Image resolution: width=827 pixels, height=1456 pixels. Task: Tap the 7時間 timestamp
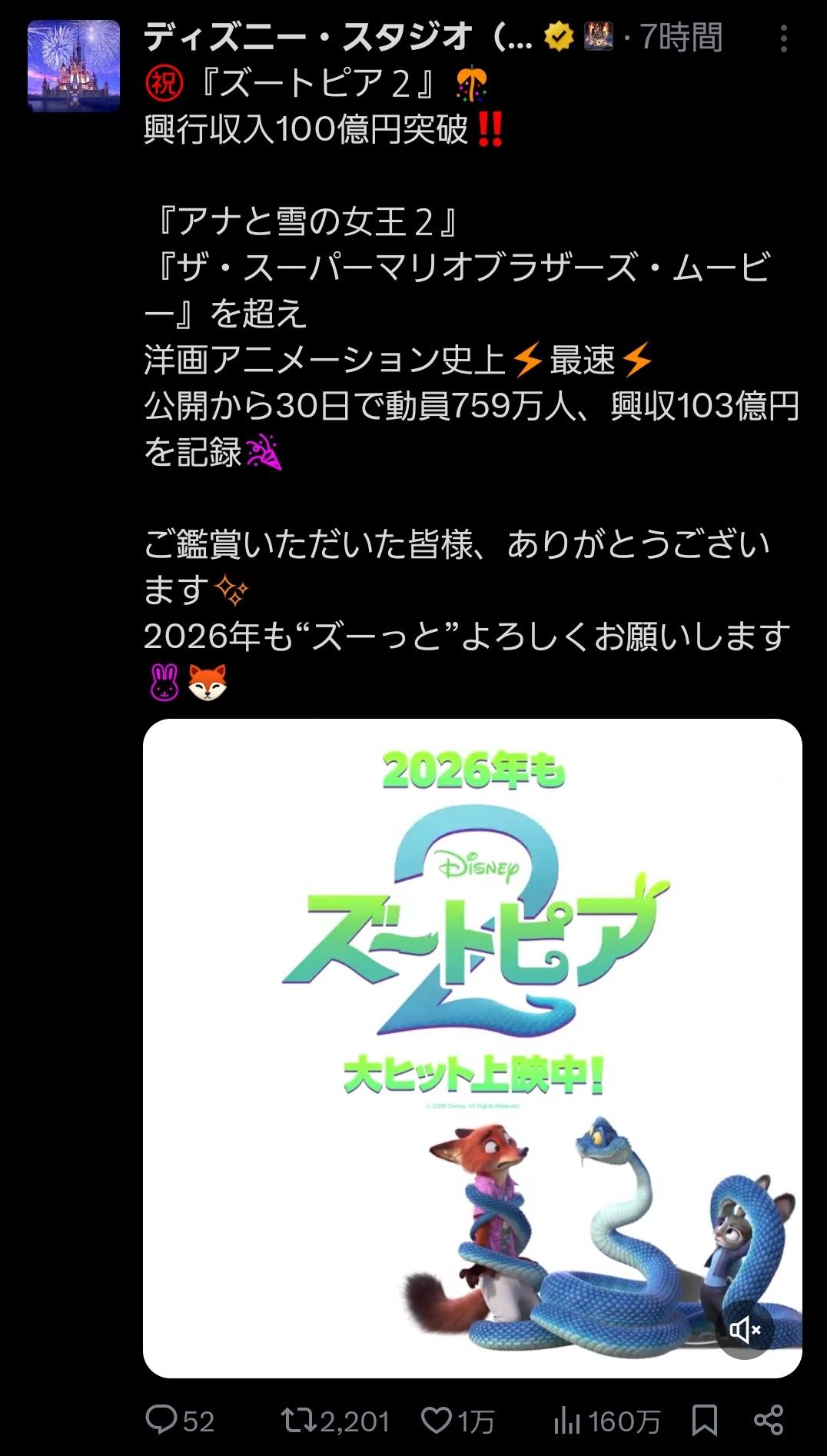(681, 37)
